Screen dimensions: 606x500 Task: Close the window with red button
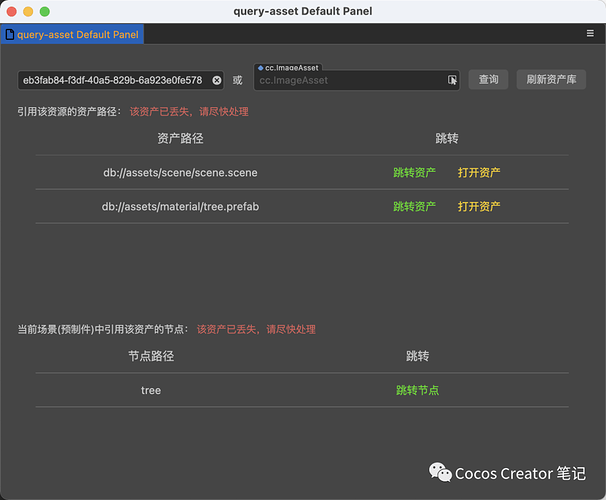click(12, 12)
